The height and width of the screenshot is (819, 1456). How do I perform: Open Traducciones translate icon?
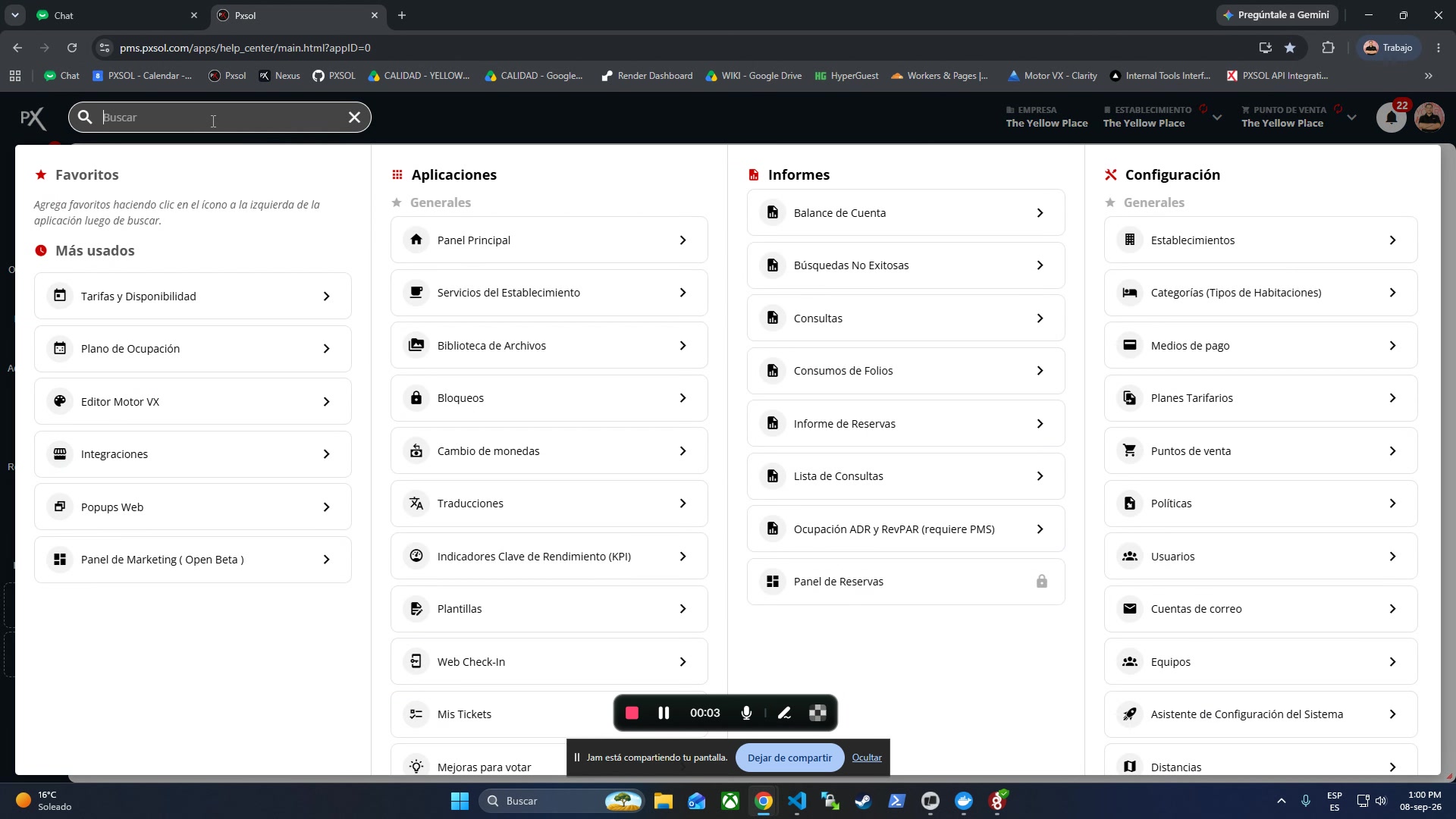pyautogui.click(x=416, y=504)
